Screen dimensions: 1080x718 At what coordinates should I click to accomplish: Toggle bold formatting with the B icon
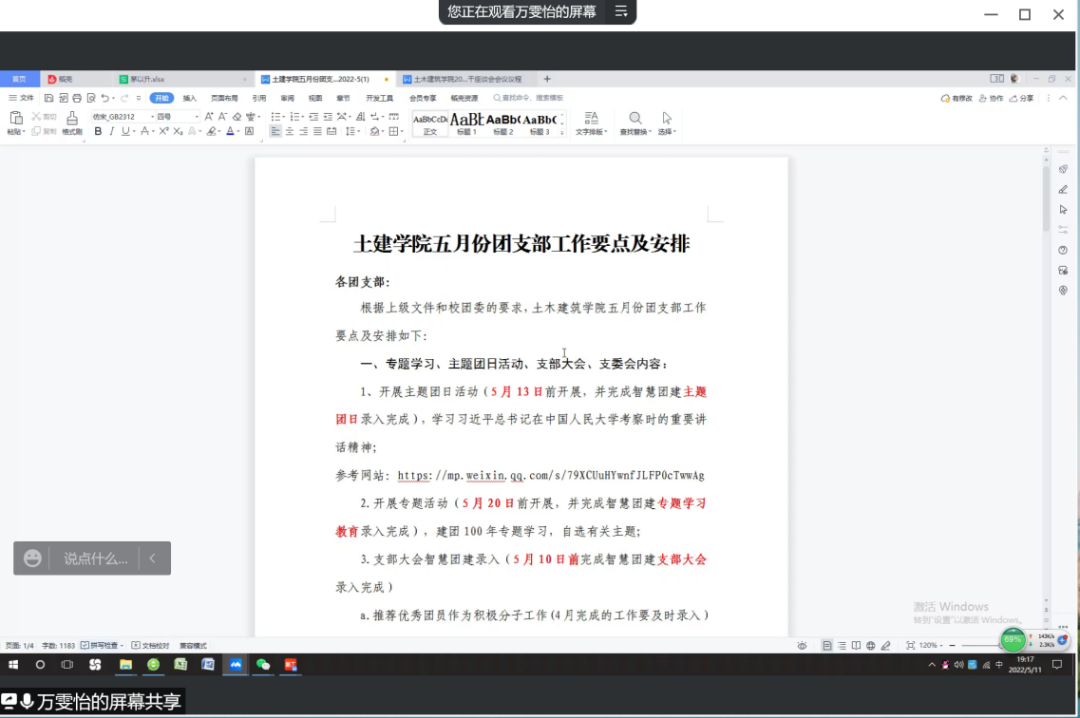pyautogui.click(x=98, y=131)
